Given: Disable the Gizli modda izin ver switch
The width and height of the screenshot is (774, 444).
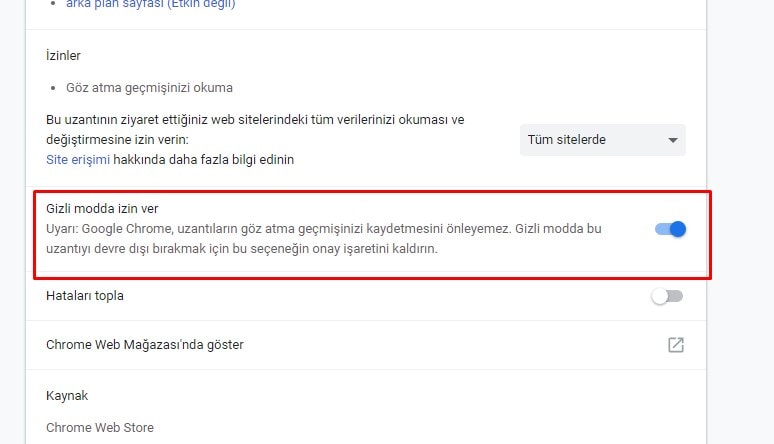Looking at the screenshot, I should click(670, 229).
